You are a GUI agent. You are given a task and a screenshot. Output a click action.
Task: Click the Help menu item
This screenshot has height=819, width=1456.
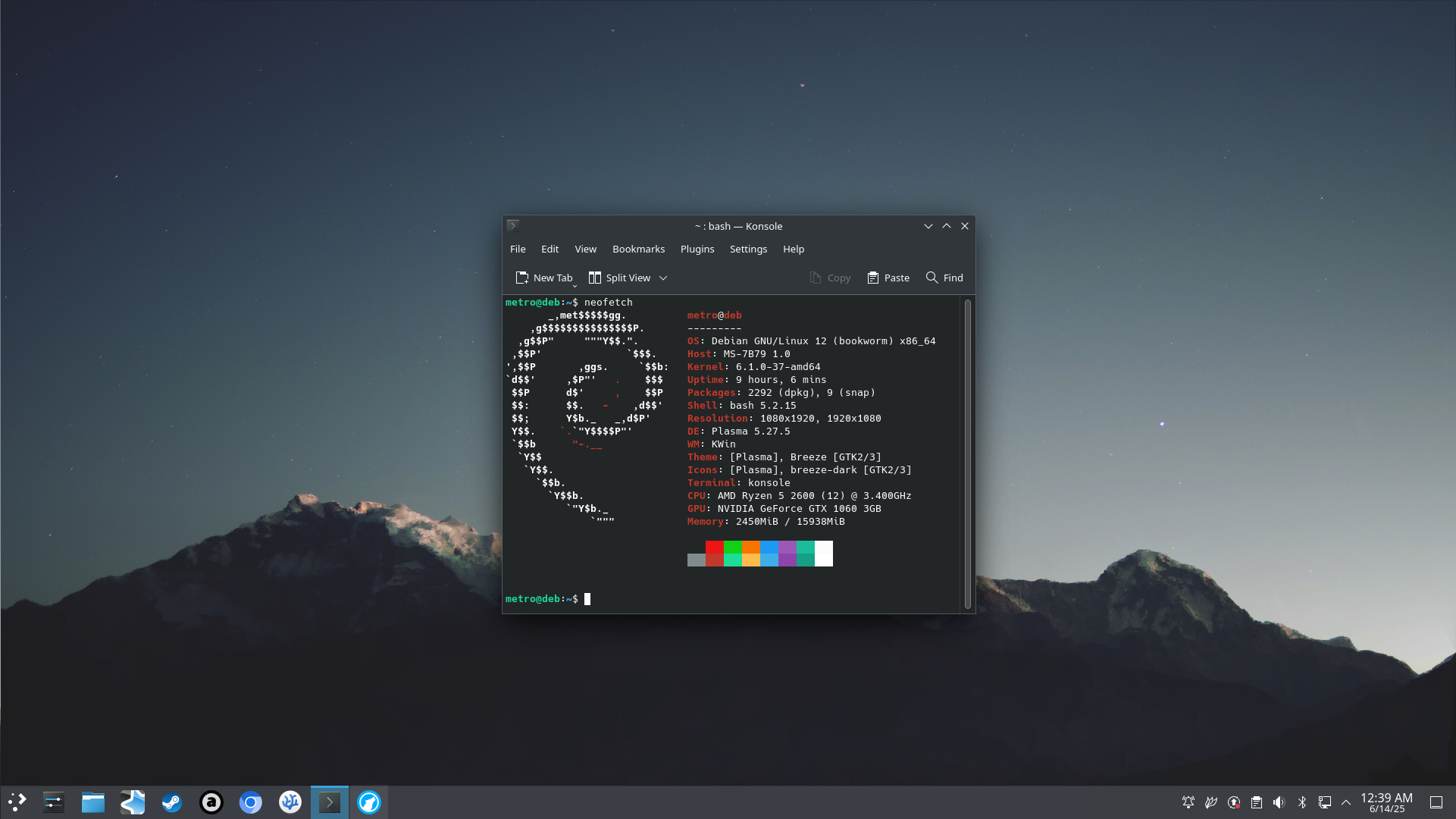click(x=793, y=249)
